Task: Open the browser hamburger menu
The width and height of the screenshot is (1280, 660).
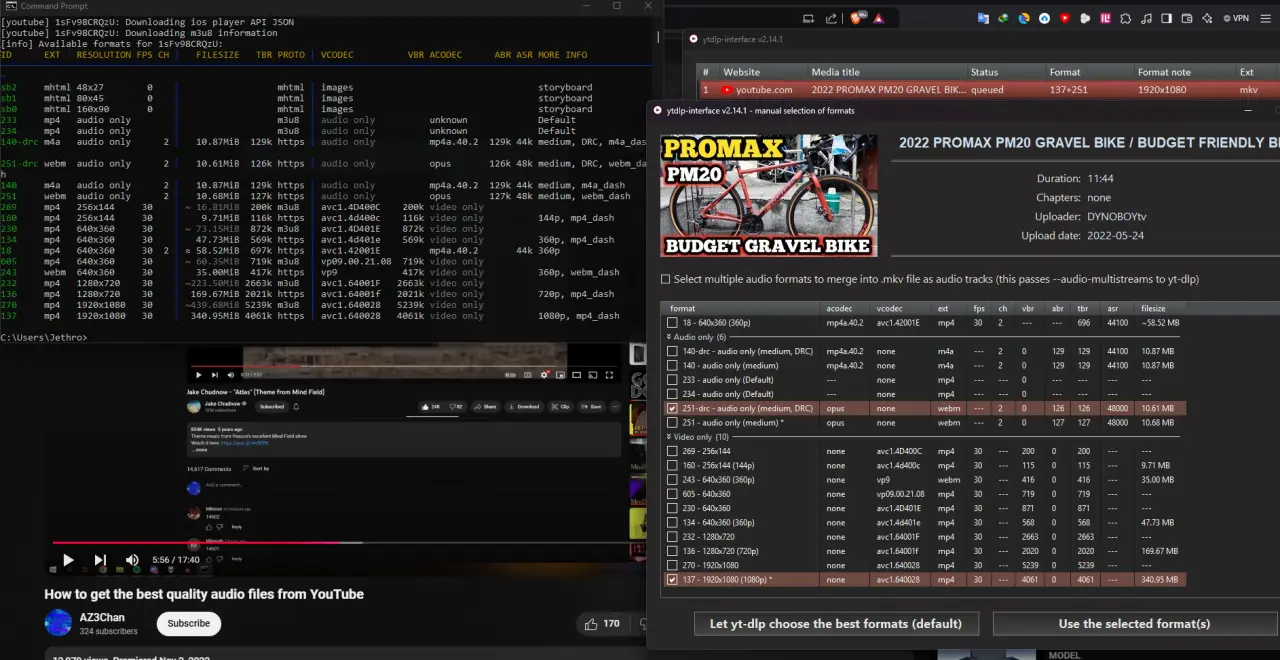Action: pos(1265,18)
